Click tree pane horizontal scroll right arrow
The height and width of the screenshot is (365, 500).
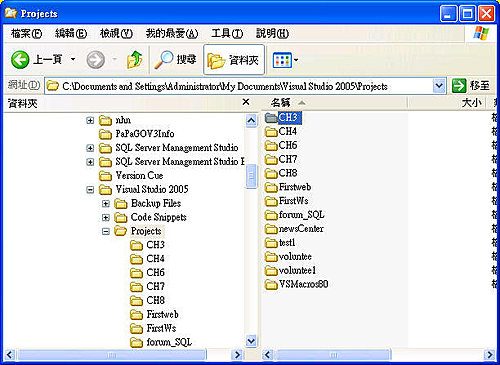click(x=237, y=355)
